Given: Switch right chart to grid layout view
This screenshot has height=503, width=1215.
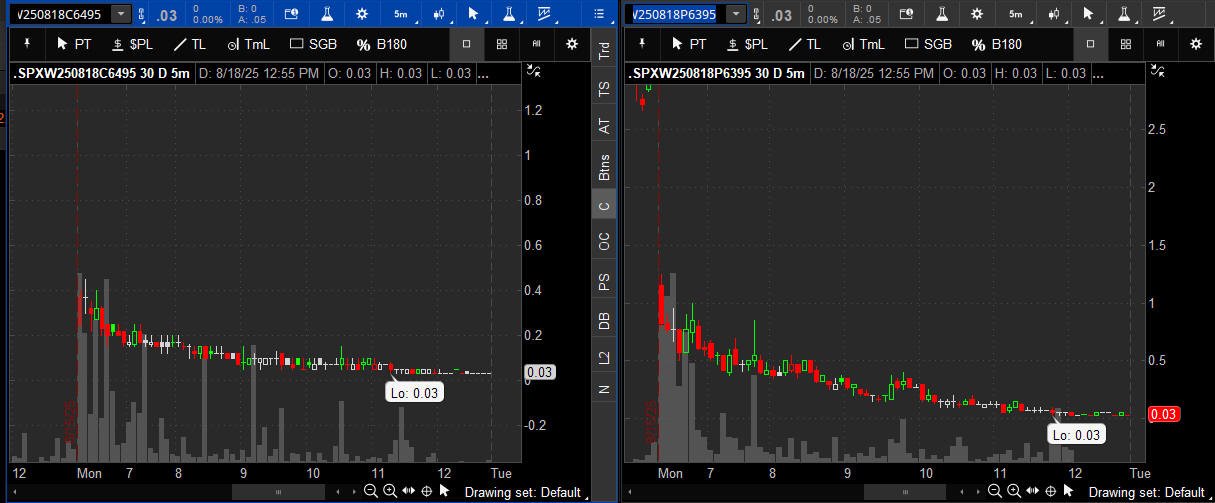Looking at the screenshot, I should [1125, 44].
